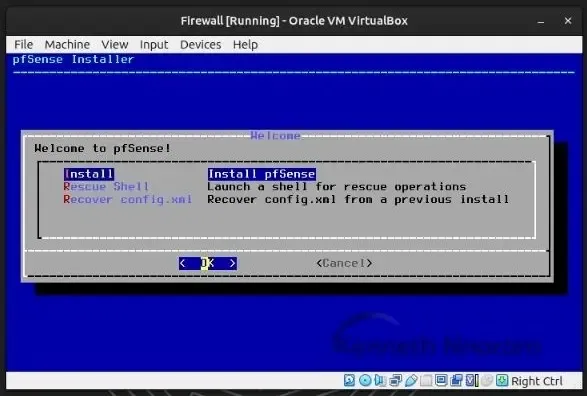The height and width of the screenshot is (396, 587).
Task: Open the Machine menu
Action: [67, 45]
